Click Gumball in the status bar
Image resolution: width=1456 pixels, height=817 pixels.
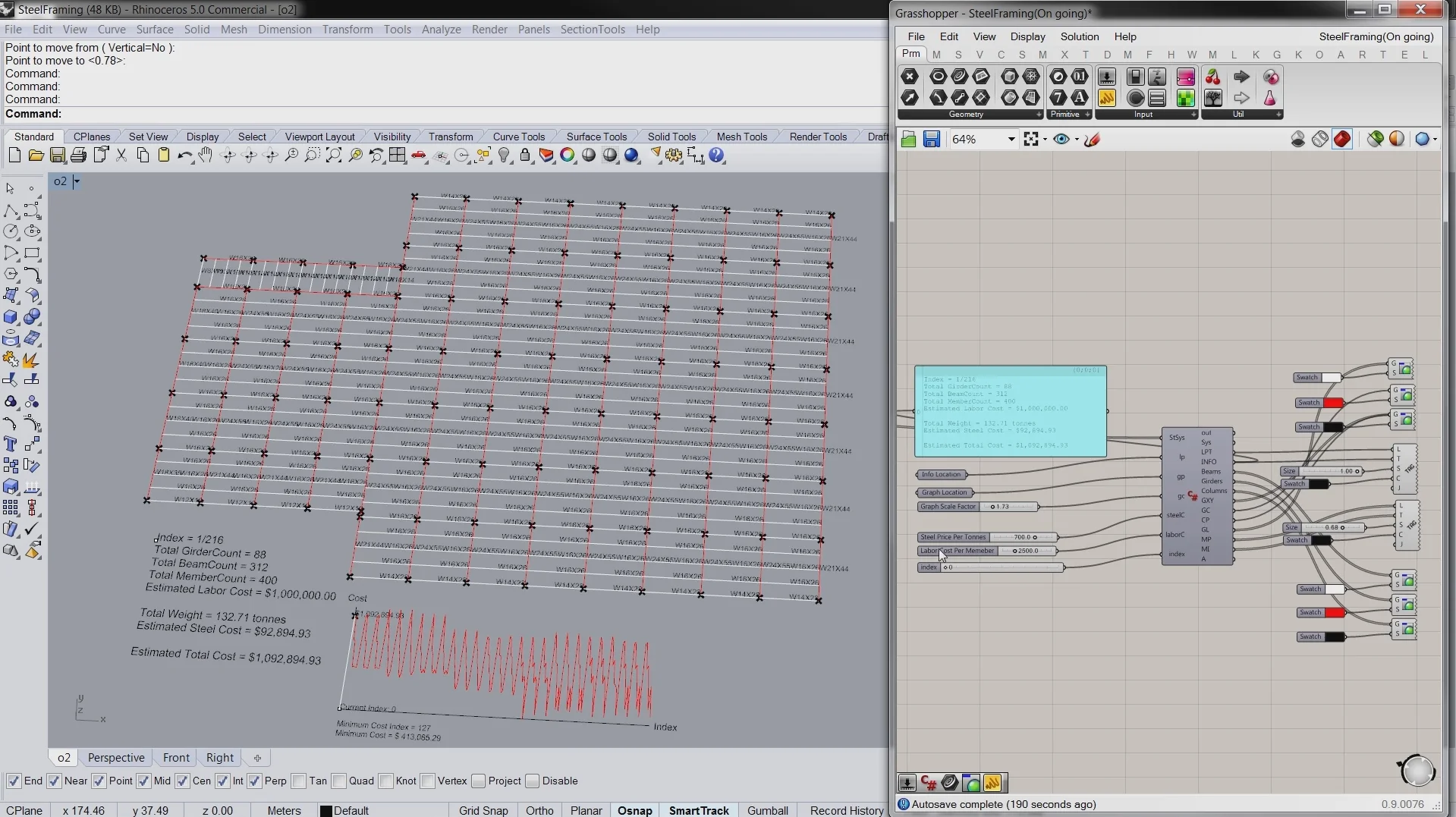pyautogui.click(x=768, y=810)
